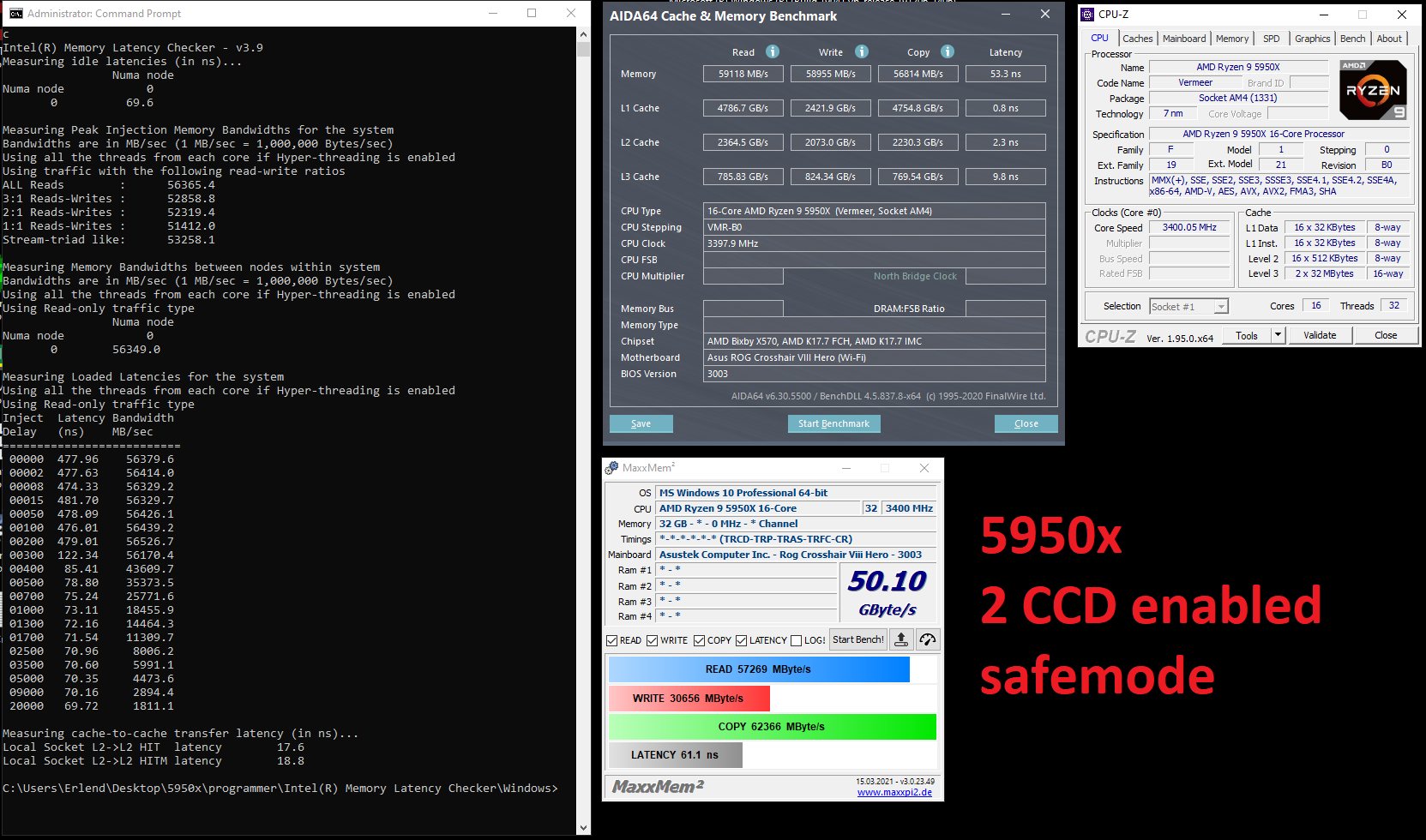Click the MaxxMem READ 57269 MByte/s bar
The width and height of the screenshot is (1426, 840).
[x=759, y=669]
